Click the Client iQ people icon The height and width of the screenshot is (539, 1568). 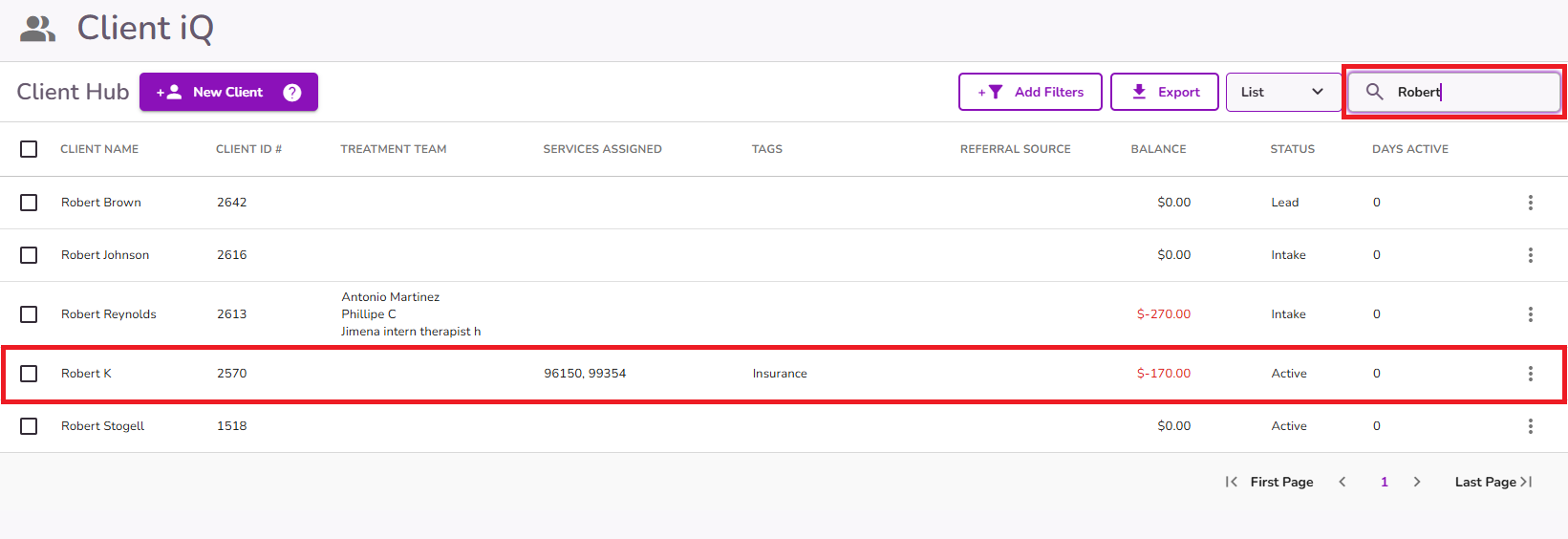tap(38, 30)
